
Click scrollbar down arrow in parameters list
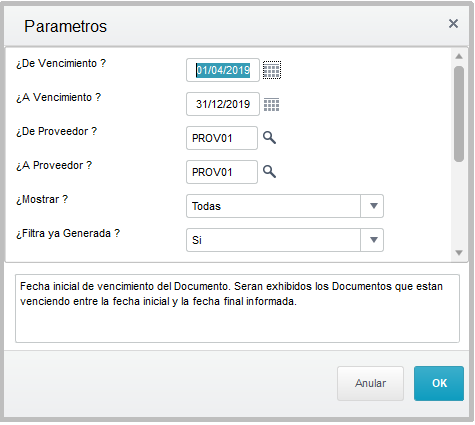(459, 253)
